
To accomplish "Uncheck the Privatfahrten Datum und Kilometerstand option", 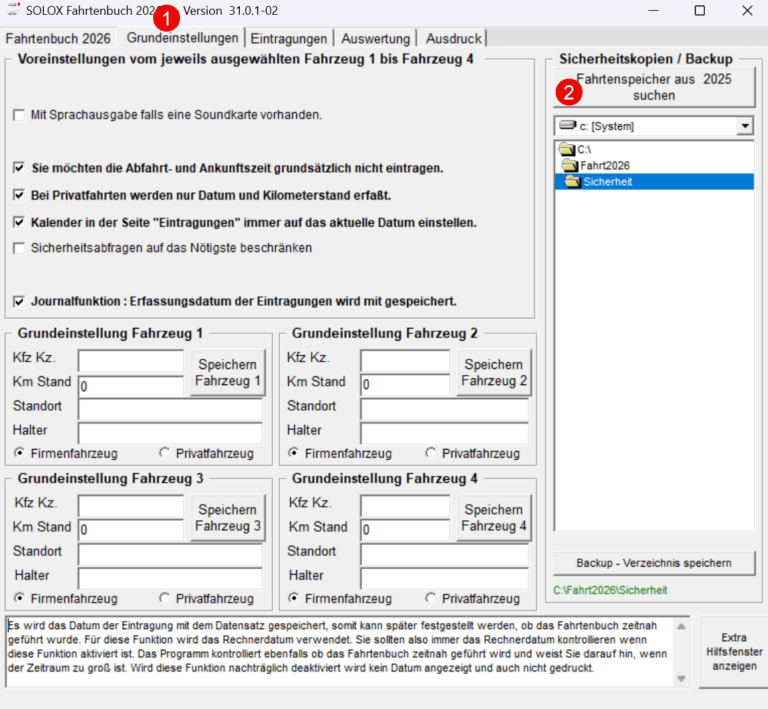I will click(x=19, y=195).
